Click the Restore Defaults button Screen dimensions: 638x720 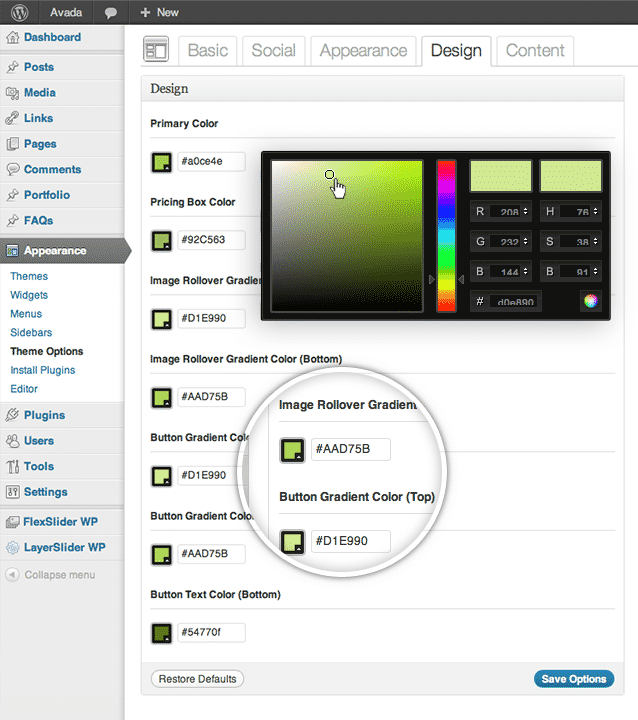197,679
